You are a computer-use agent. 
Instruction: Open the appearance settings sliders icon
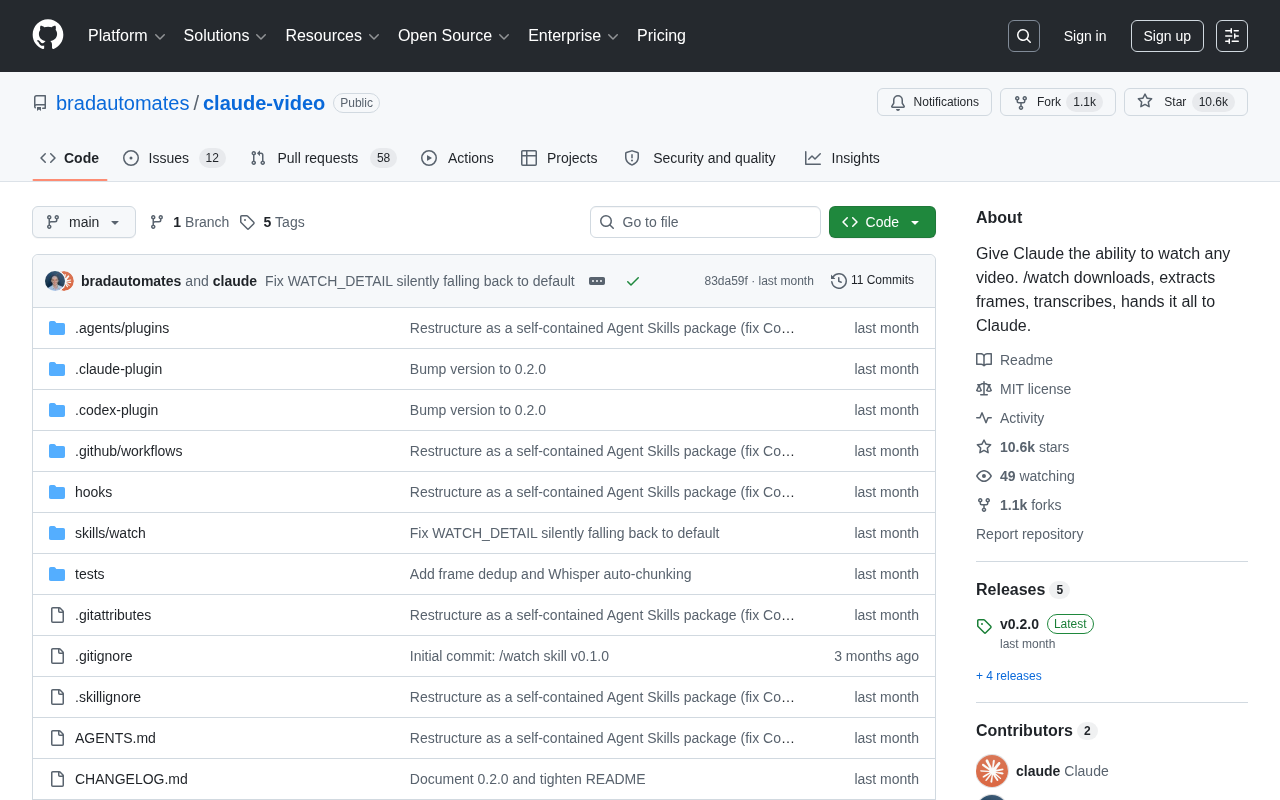pos(1232,36)
